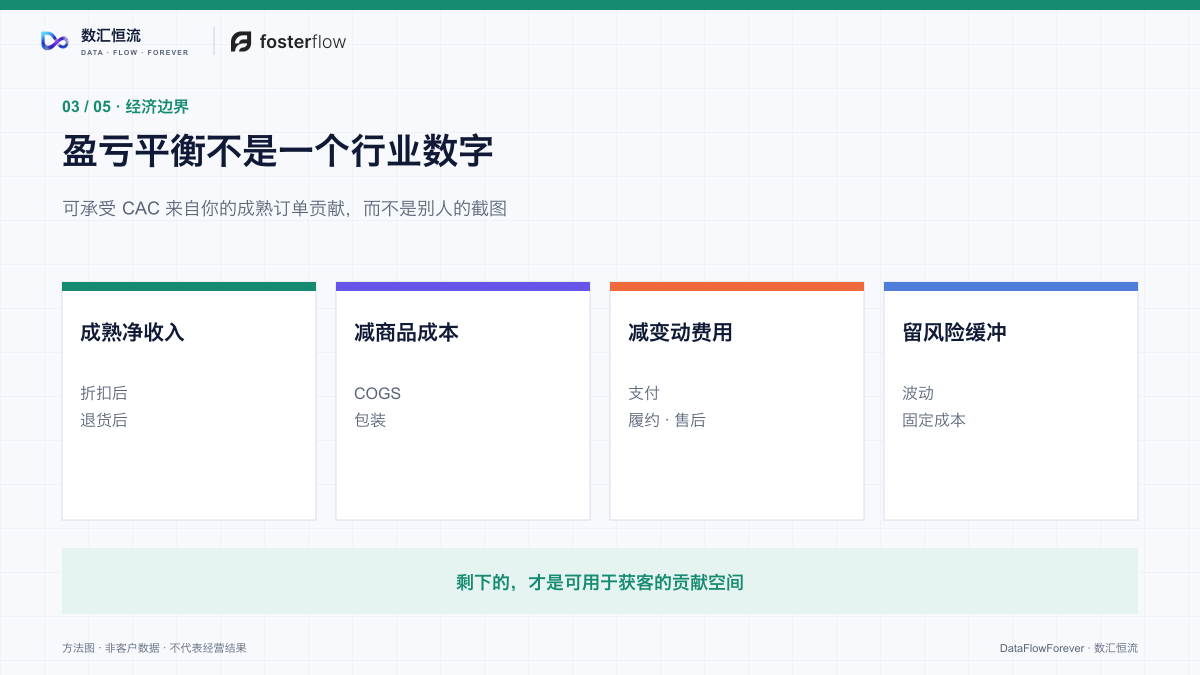
Task: Click the 波动 text
Action: point(918,393)
